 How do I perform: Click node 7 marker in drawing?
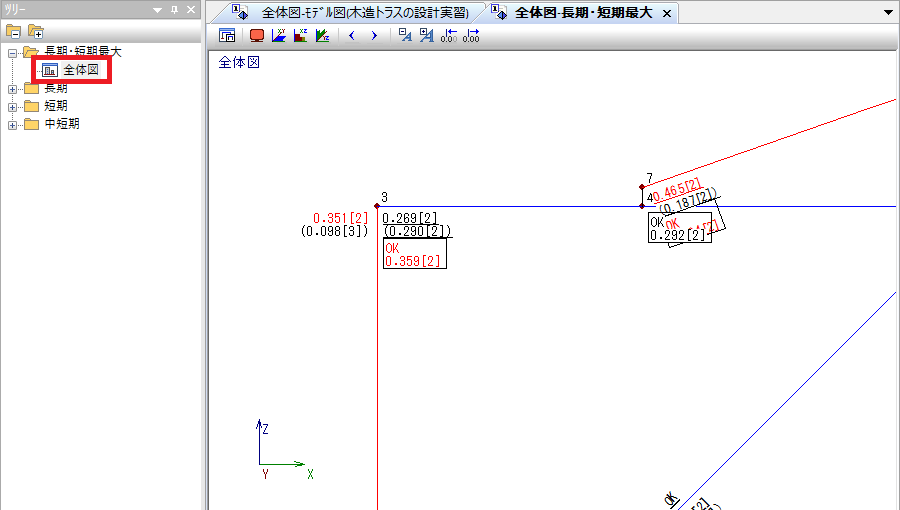coord(642,187)
